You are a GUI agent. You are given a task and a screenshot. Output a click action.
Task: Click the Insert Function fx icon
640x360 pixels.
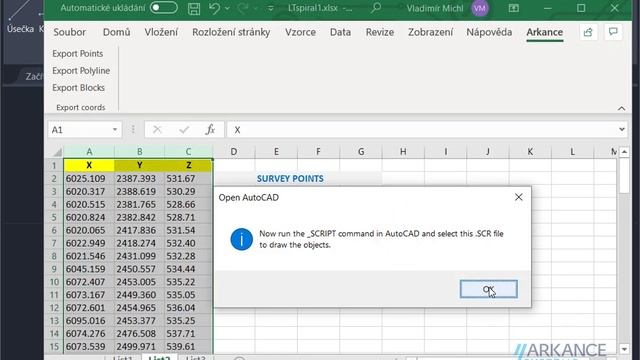210,130
